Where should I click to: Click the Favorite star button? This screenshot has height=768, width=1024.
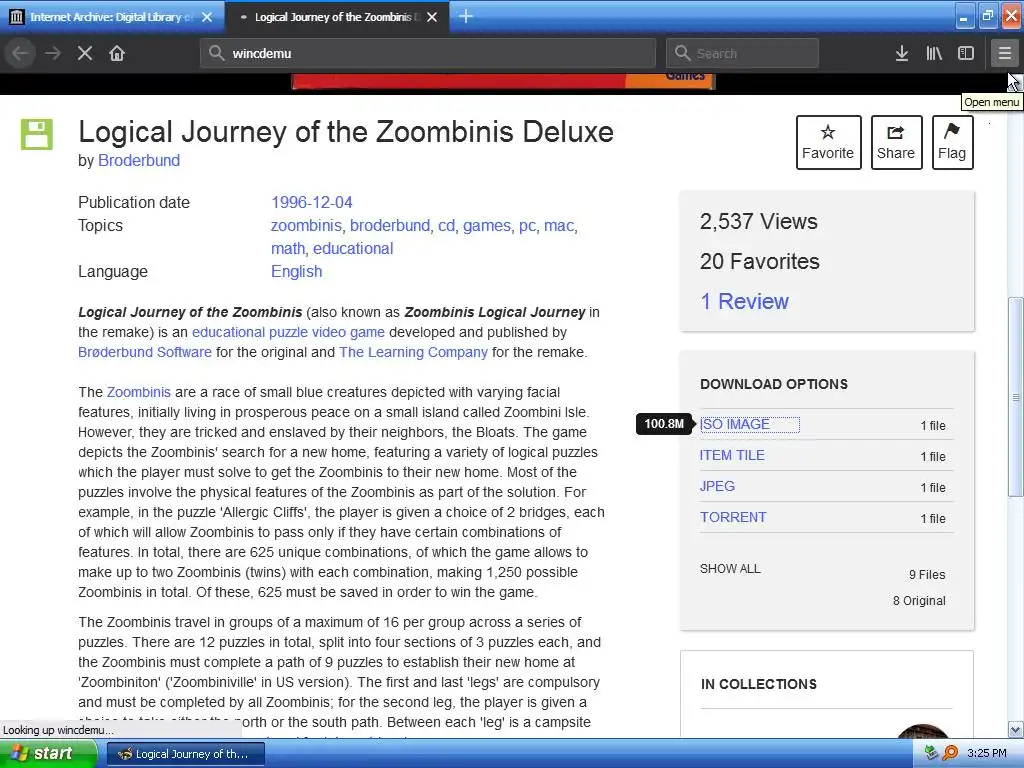(828, 142)
